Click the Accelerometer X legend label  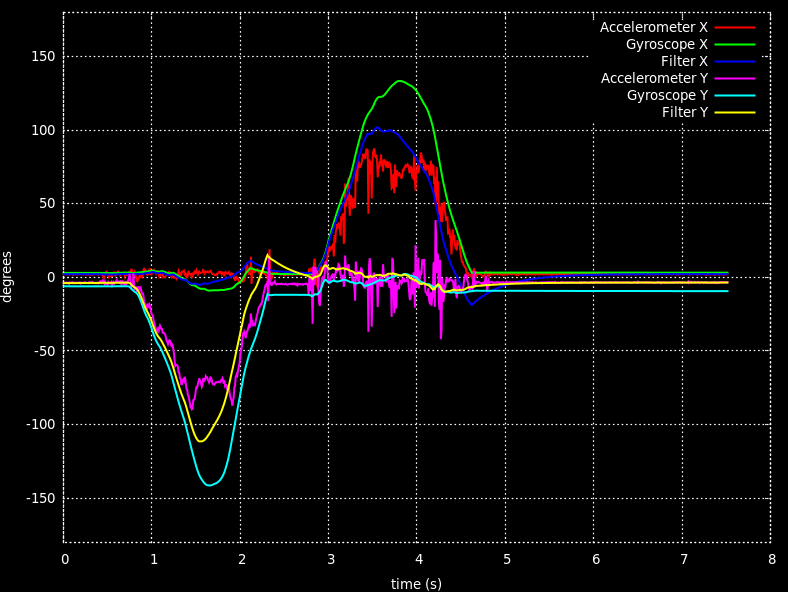[653, 27]
